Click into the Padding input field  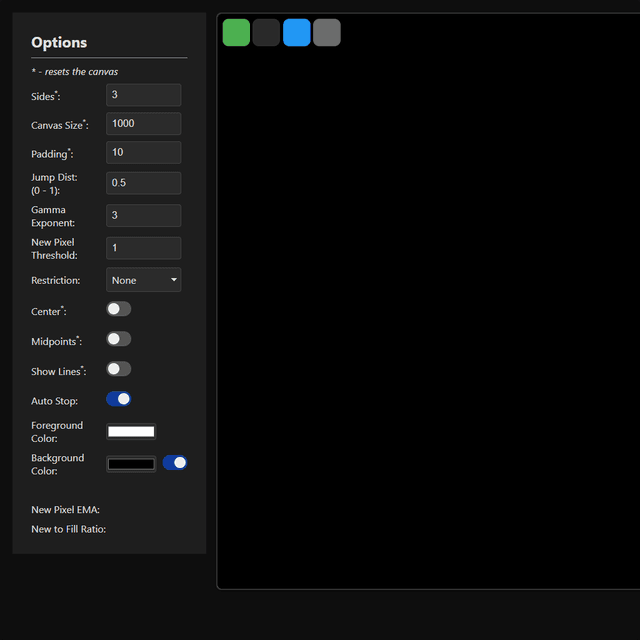point(143,153)
